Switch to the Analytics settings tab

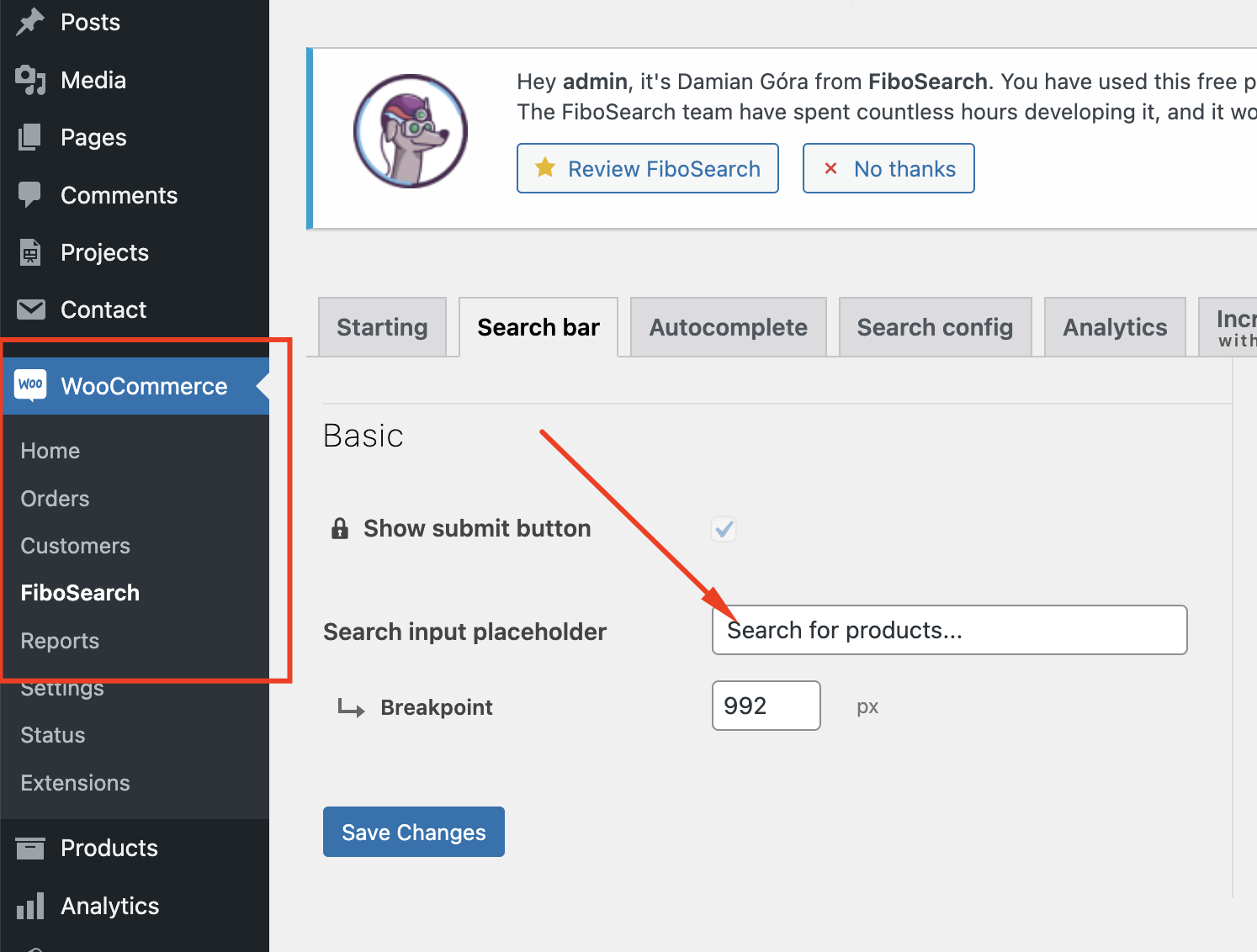point(1115,327)
